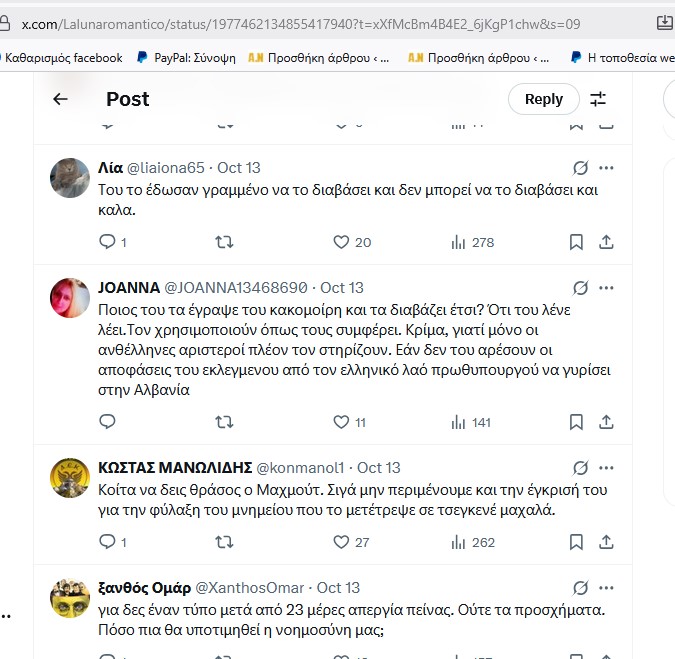Open the PayPal: Σύνοψη bookmark
The width and height of the screenshot is (675, 659).
[x=186, y=58]
